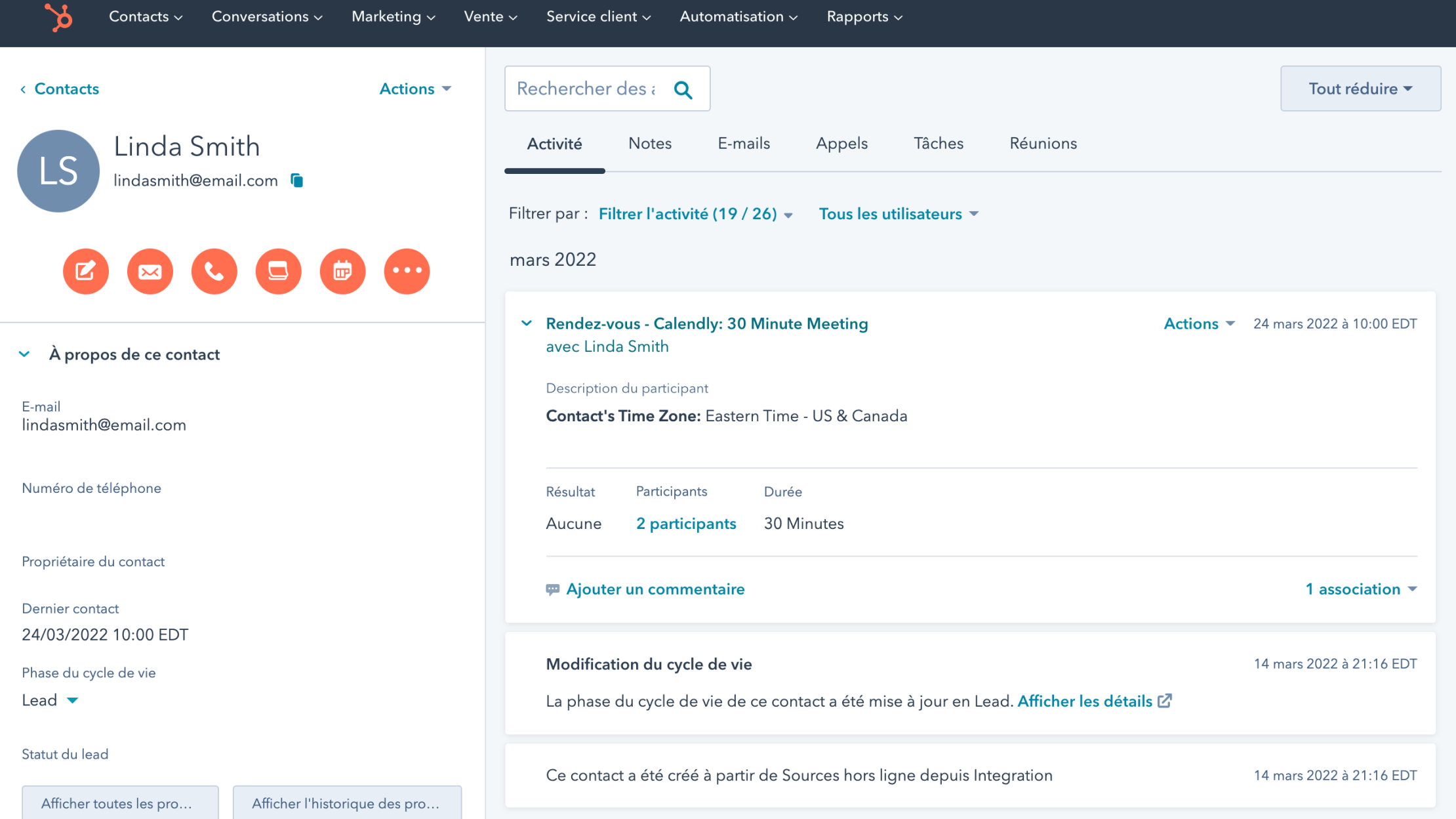Viewport: 1456px width, 819px height.
Task: Schedule a meeting with the calendar icon
Action: pos(343,271)
